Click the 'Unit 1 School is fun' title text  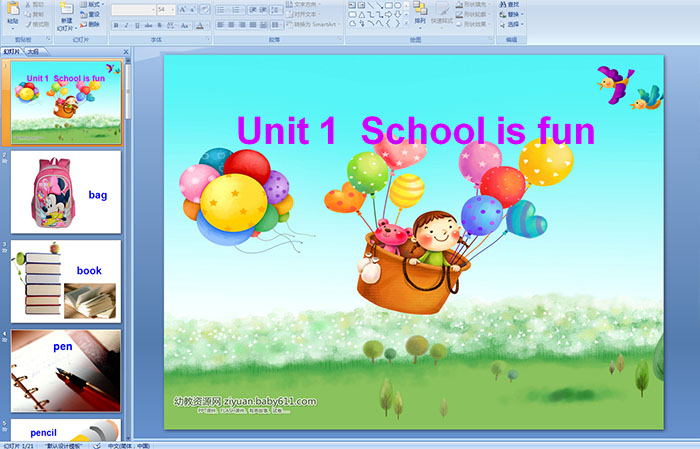(x=416, y=130)
